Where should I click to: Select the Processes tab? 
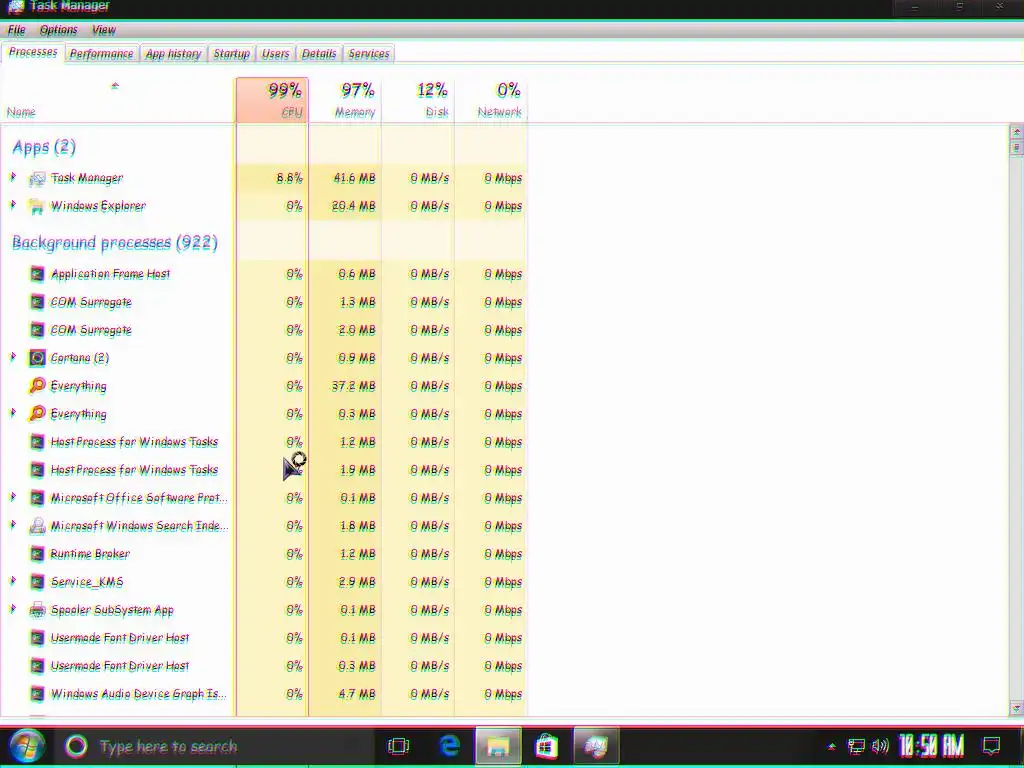point(33,52)
